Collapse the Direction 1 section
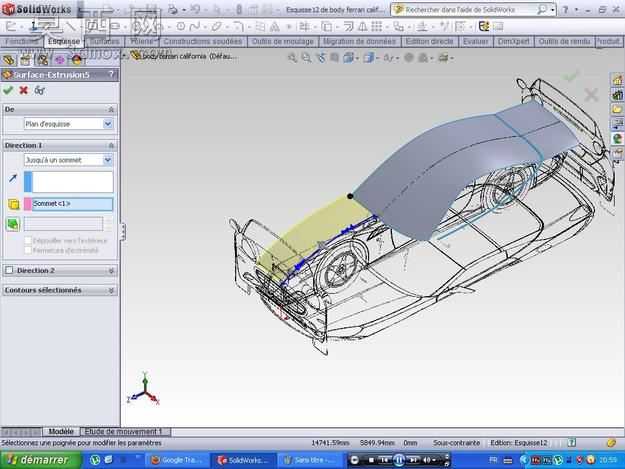625x469 pixels. tap(111, 145)
